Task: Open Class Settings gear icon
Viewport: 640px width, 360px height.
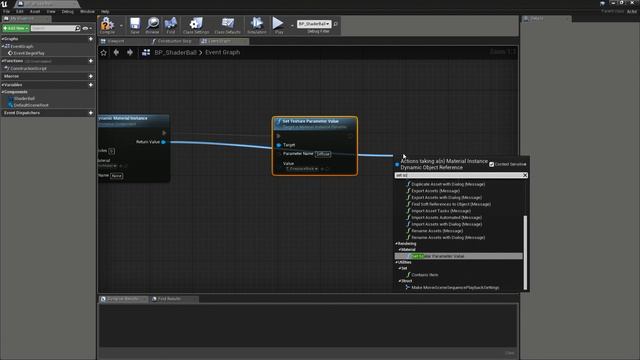Action: tap(196, 24)
